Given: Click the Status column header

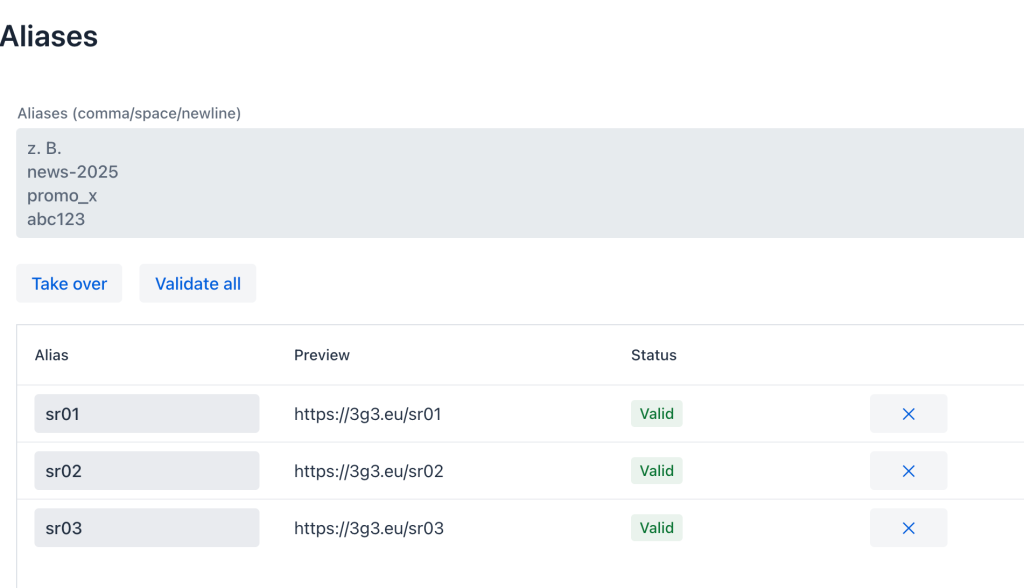Looking at the screenshot, I should click(654, 355).
